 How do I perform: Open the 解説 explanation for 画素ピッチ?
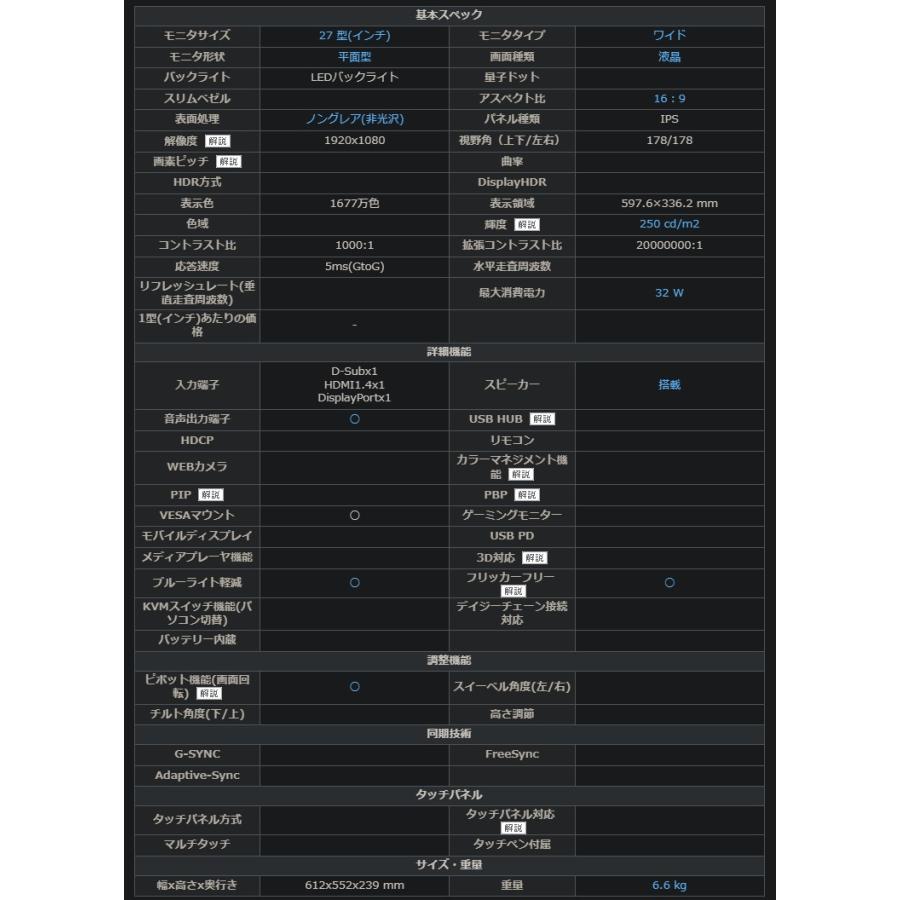pyautogui.click(x=230, y=162)
